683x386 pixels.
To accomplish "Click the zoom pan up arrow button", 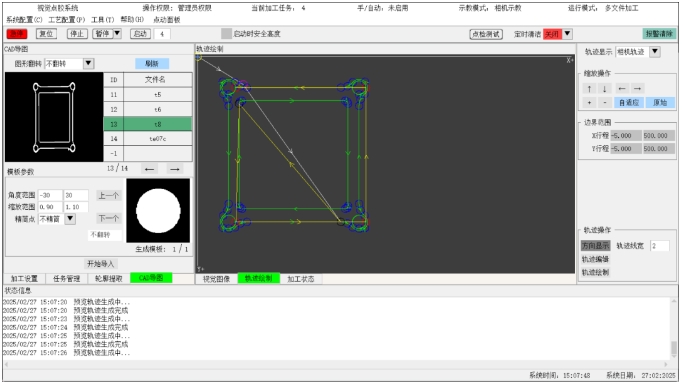I will (x=589, y=89).
